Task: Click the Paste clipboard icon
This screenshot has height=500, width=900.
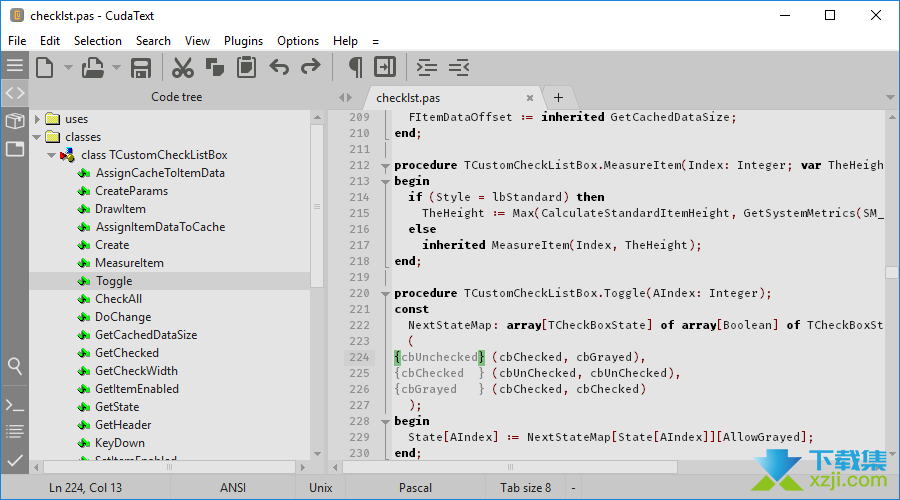Action: coord(246,67)
